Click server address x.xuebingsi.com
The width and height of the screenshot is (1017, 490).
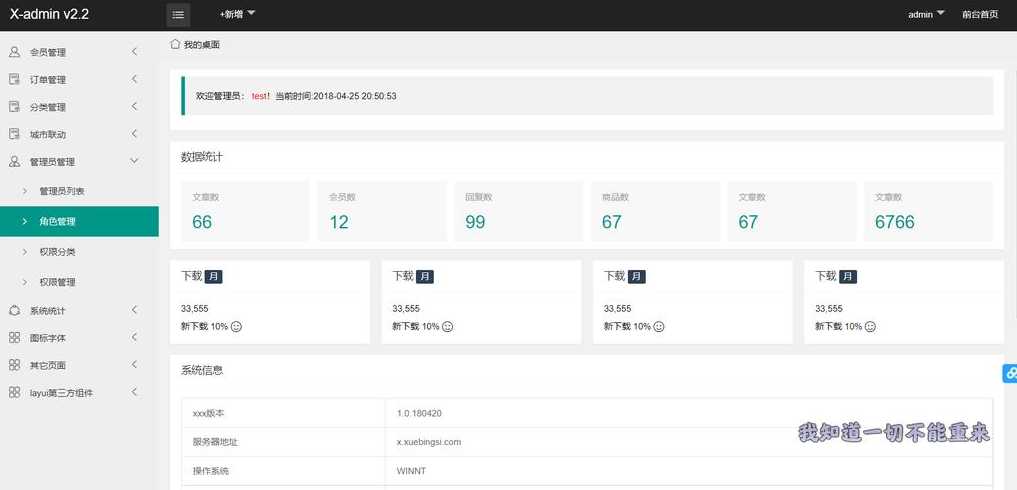(x=429, y=442)
